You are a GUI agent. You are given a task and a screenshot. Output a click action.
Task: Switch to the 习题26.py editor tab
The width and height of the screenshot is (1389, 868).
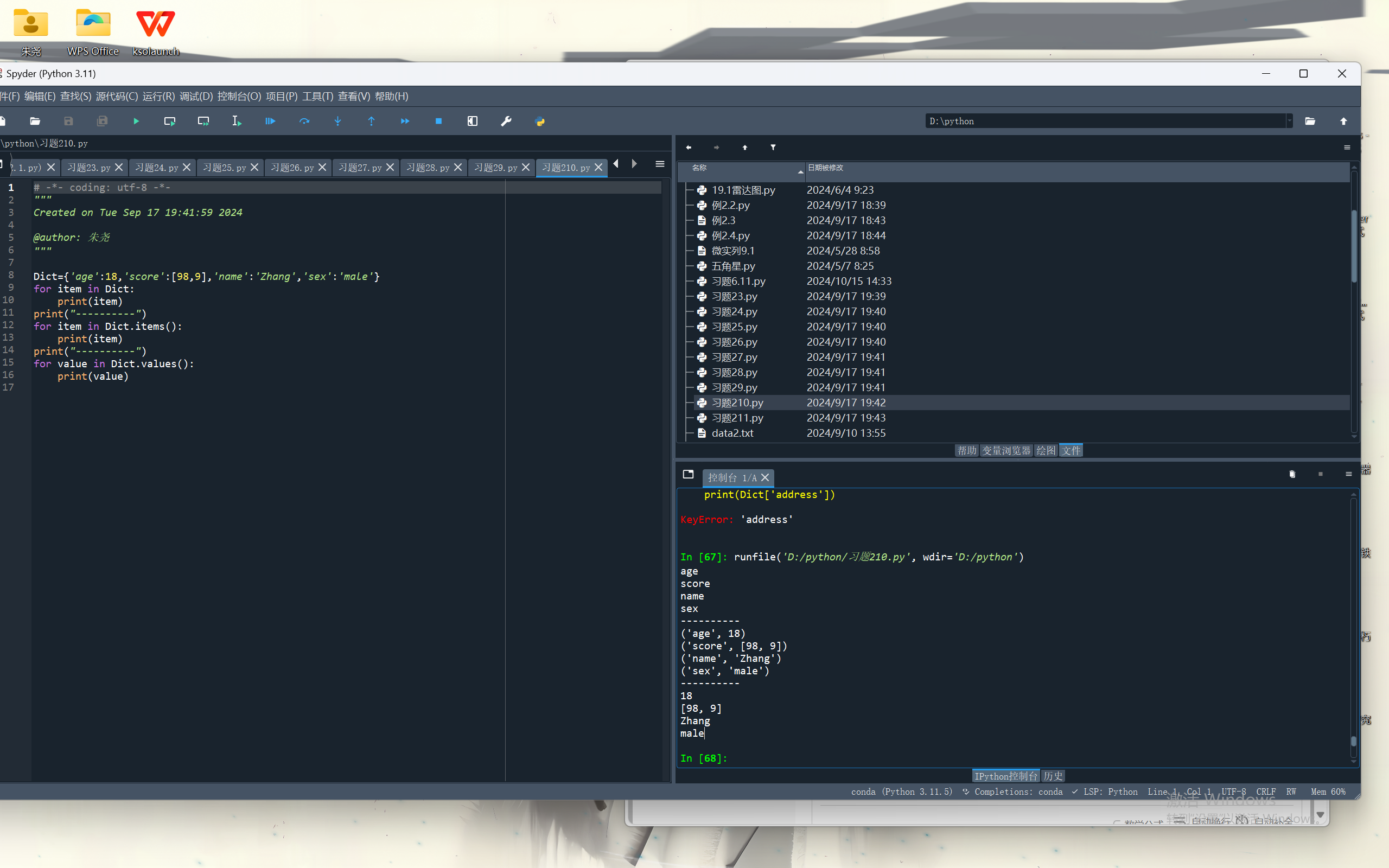tap(292, 168)
